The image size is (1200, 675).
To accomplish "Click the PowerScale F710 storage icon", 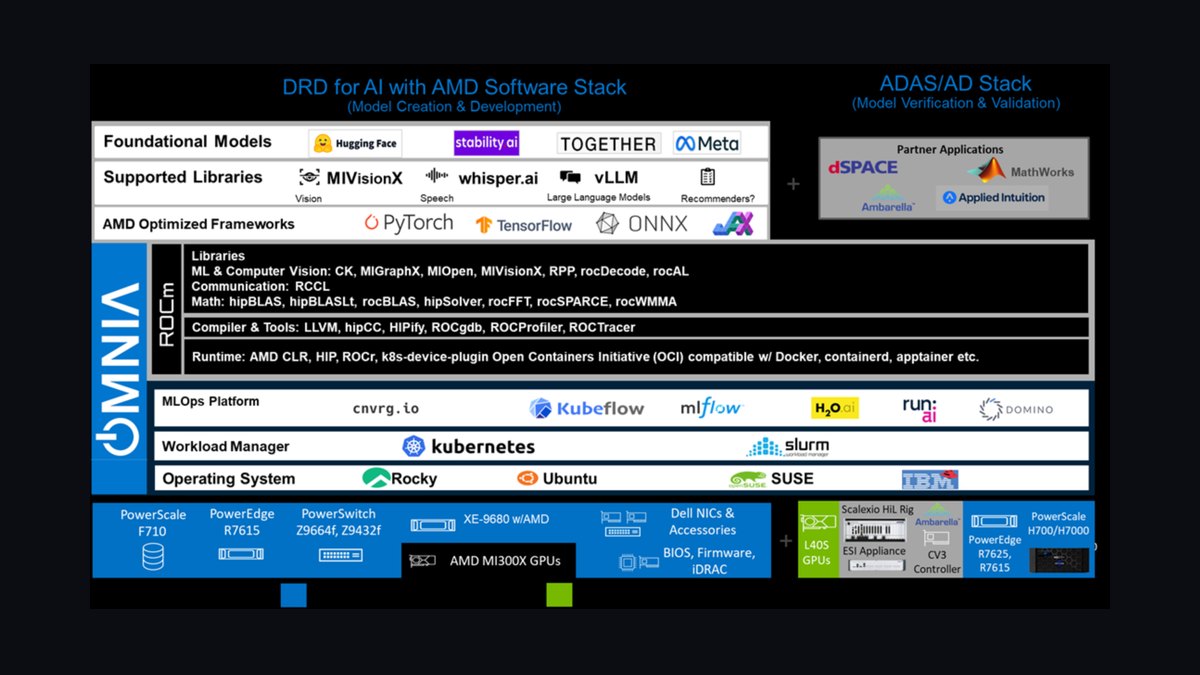I will coord(153,557).
